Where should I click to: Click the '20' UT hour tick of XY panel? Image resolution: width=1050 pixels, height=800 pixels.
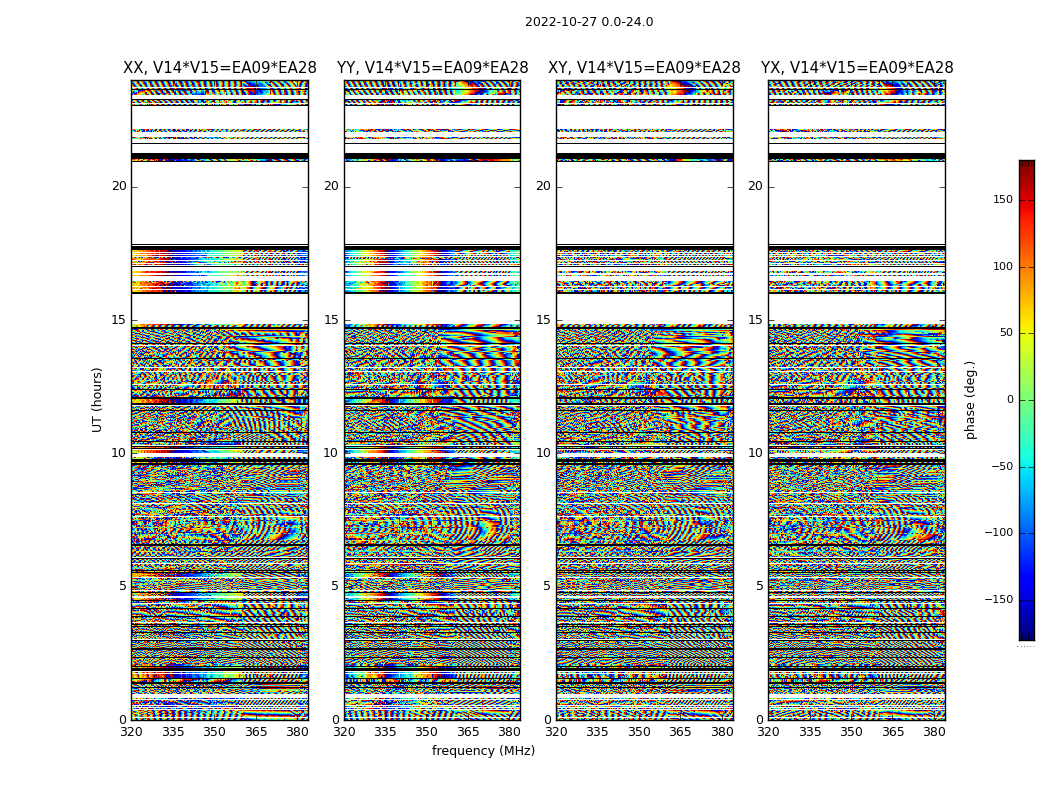pyautogui.click(x=544, y=186)
